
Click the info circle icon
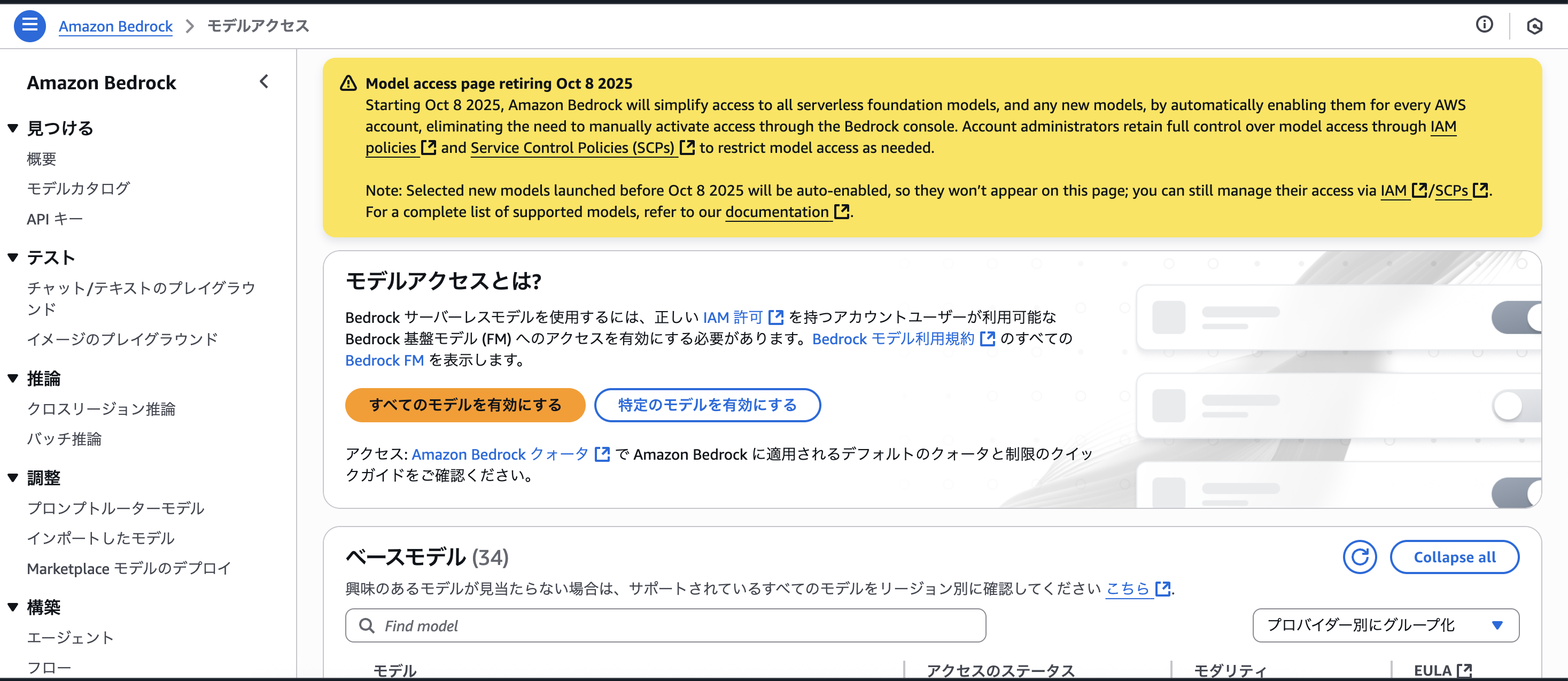(1484, 25)
